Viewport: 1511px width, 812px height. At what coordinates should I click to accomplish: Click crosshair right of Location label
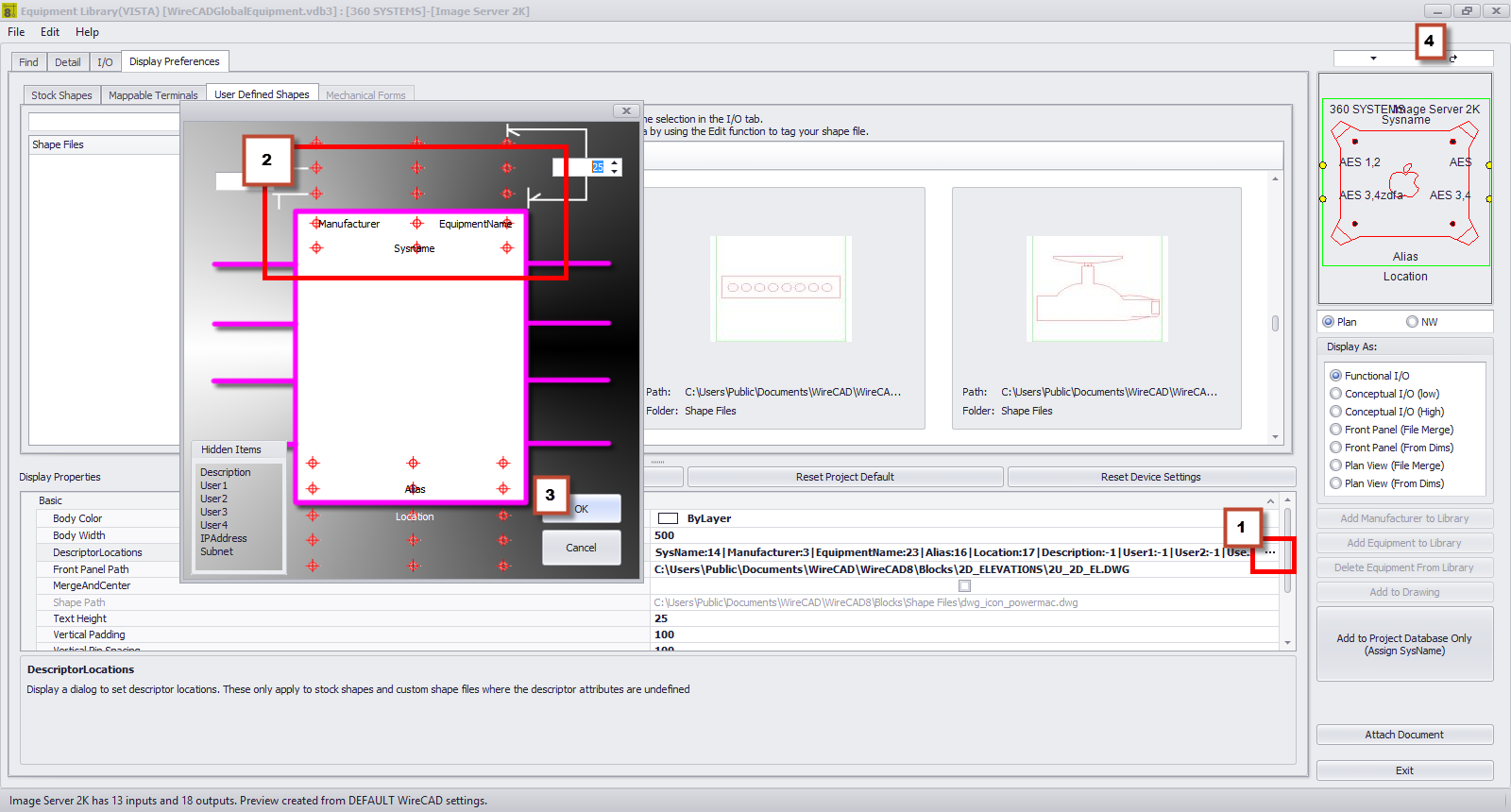coord(503,516)
